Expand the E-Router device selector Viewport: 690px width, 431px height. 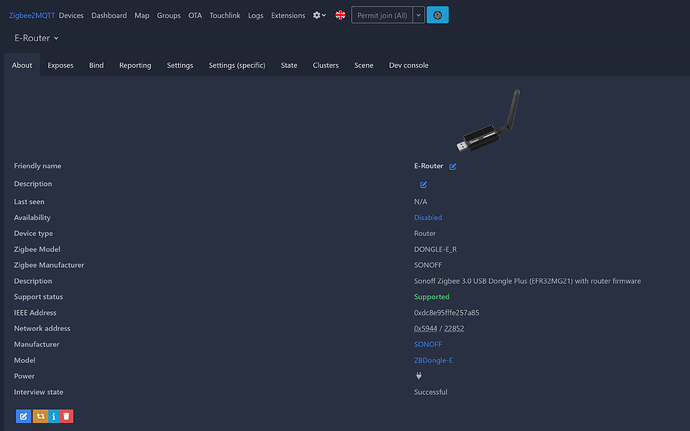(x=37, y=38)
